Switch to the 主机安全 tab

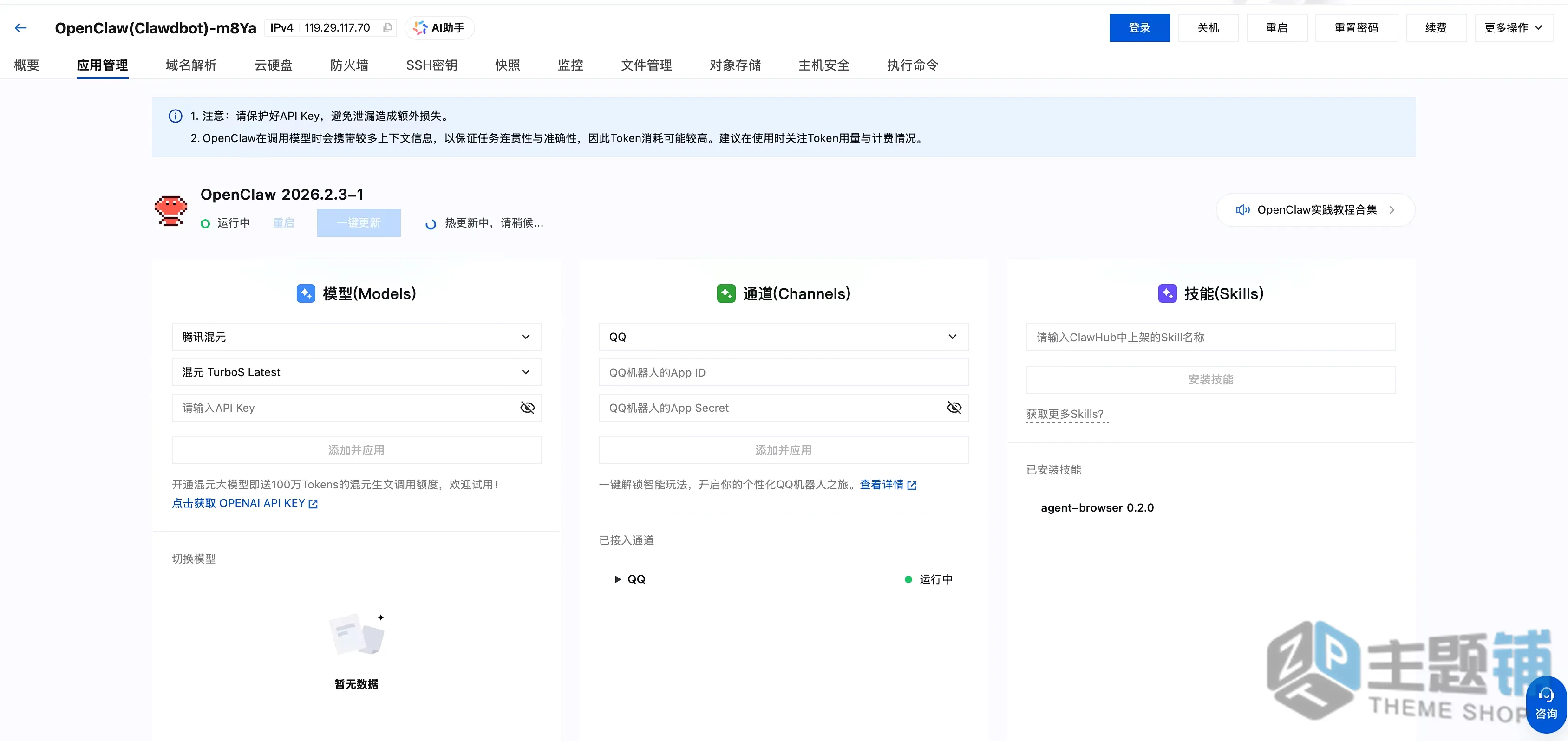click(x=823, y=65)
